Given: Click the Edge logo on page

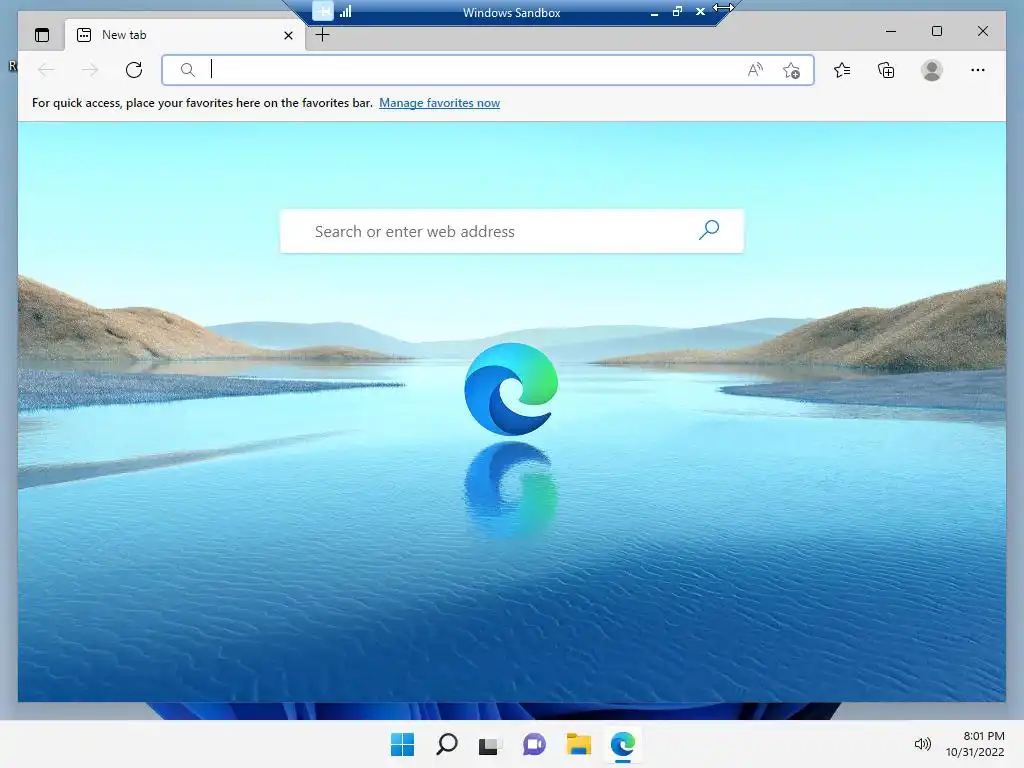Looking at the screenshot, I should tap(511, 389).
